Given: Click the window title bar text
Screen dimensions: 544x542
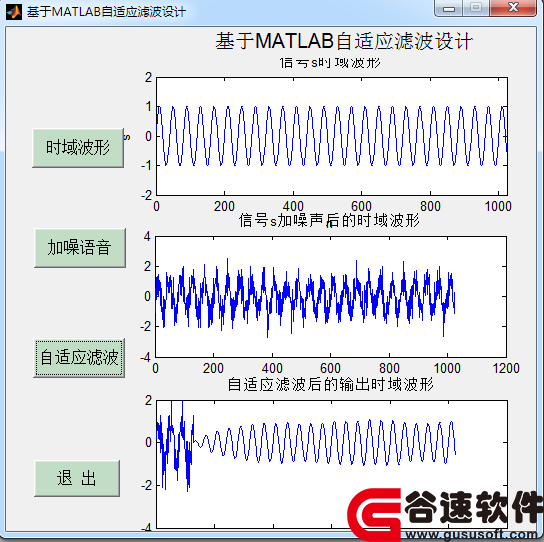Looking at the screenshot, I should 107,12.
